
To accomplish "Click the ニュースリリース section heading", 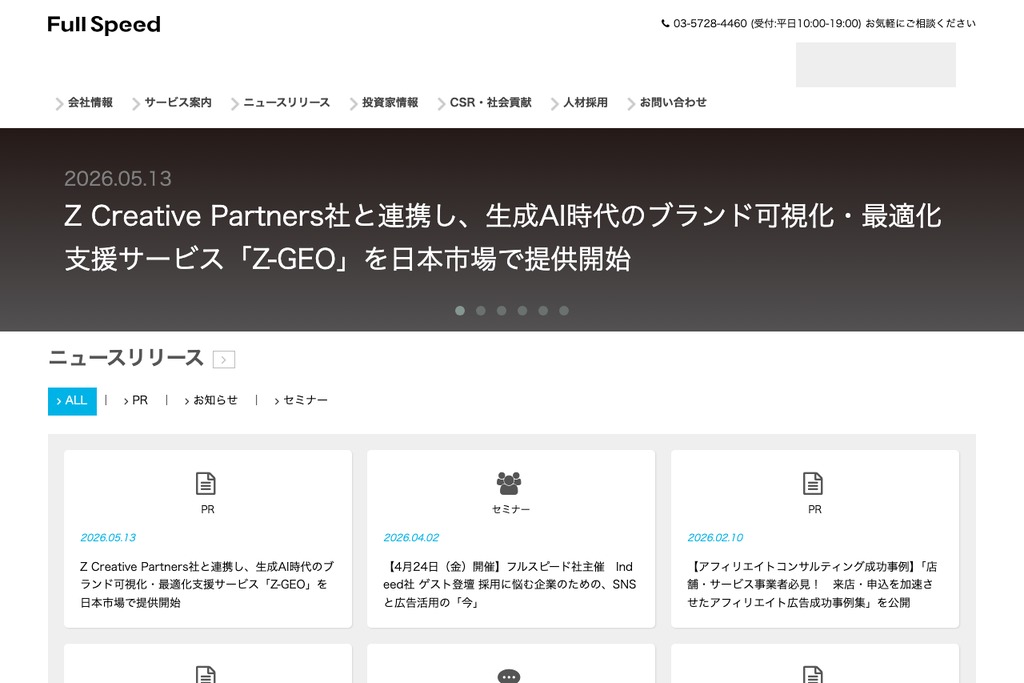I will point(126,358).
